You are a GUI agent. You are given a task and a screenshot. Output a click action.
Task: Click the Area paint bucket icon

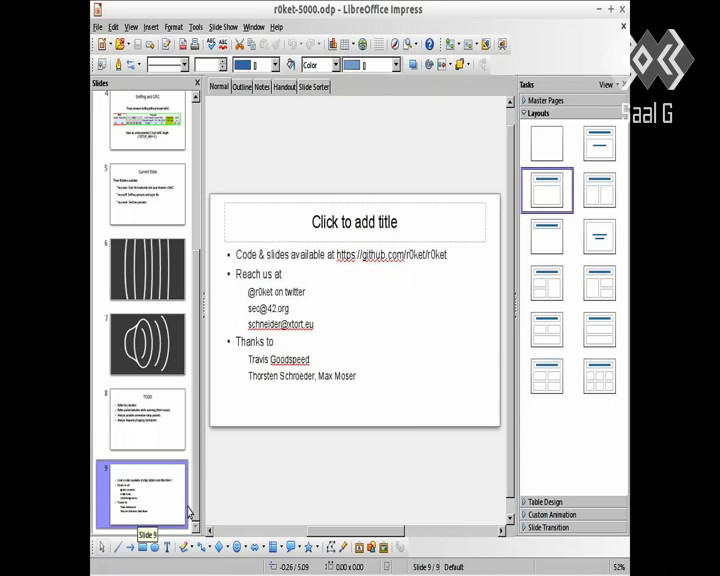[x=291, y=65]
